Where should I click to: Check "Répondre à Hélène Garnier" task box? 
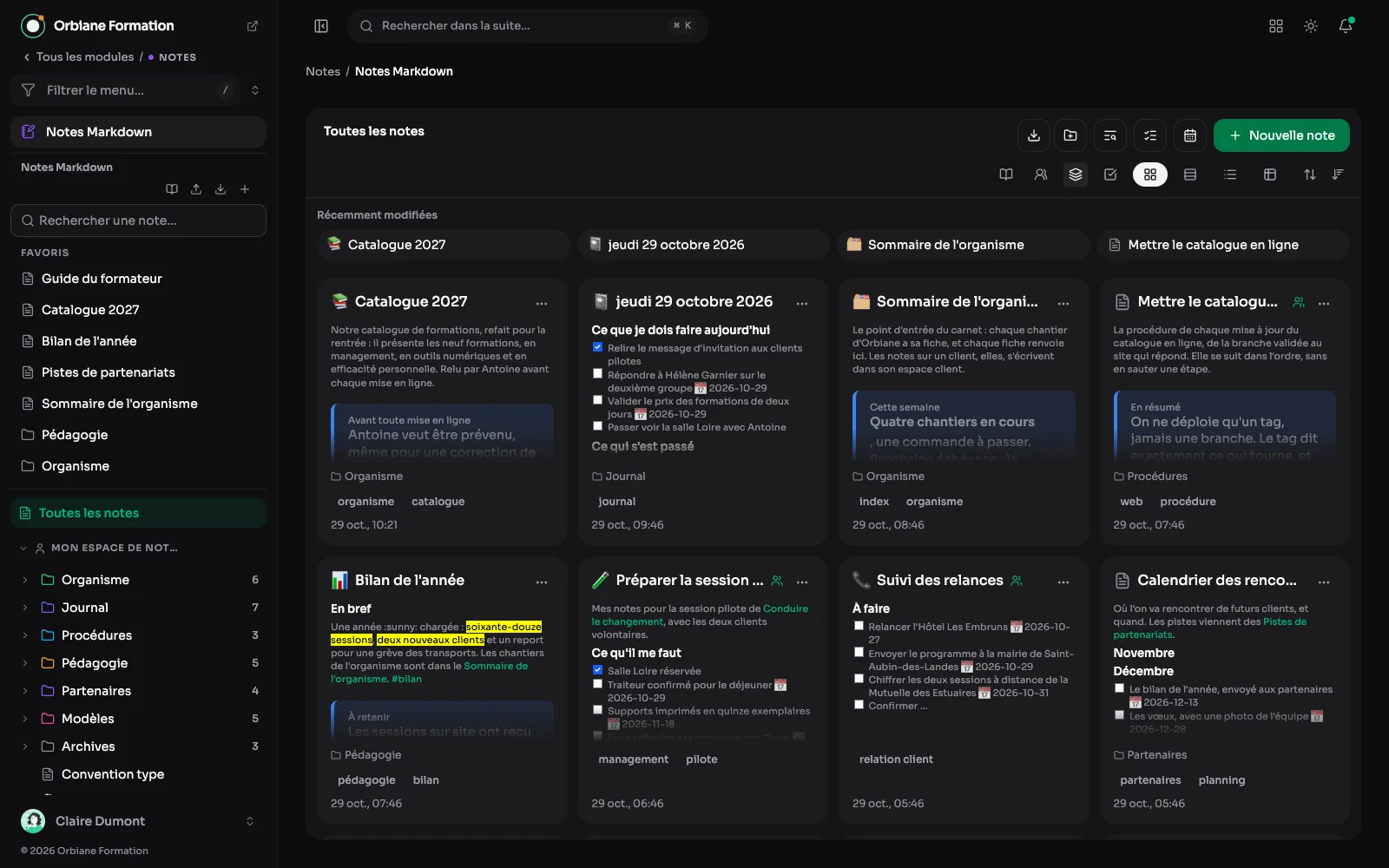click(597, 374)
